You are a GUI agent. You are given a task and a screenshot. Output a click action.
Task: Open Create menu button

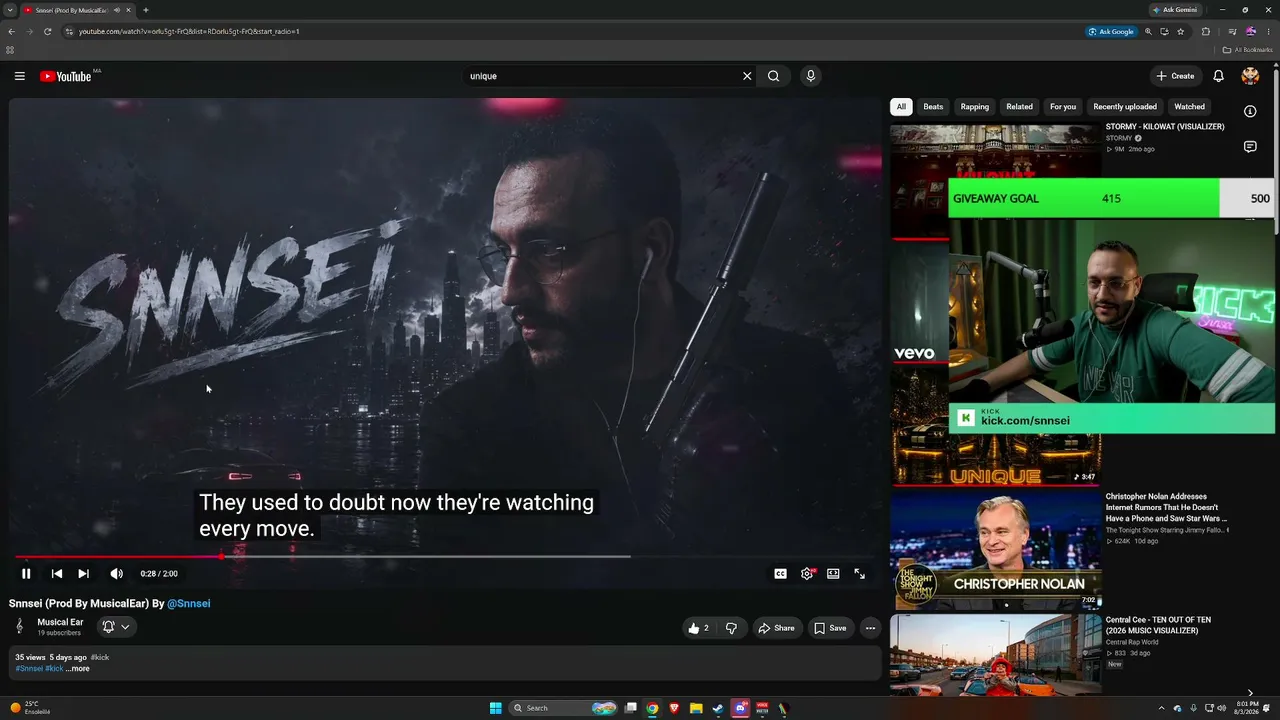[1175, 76]
